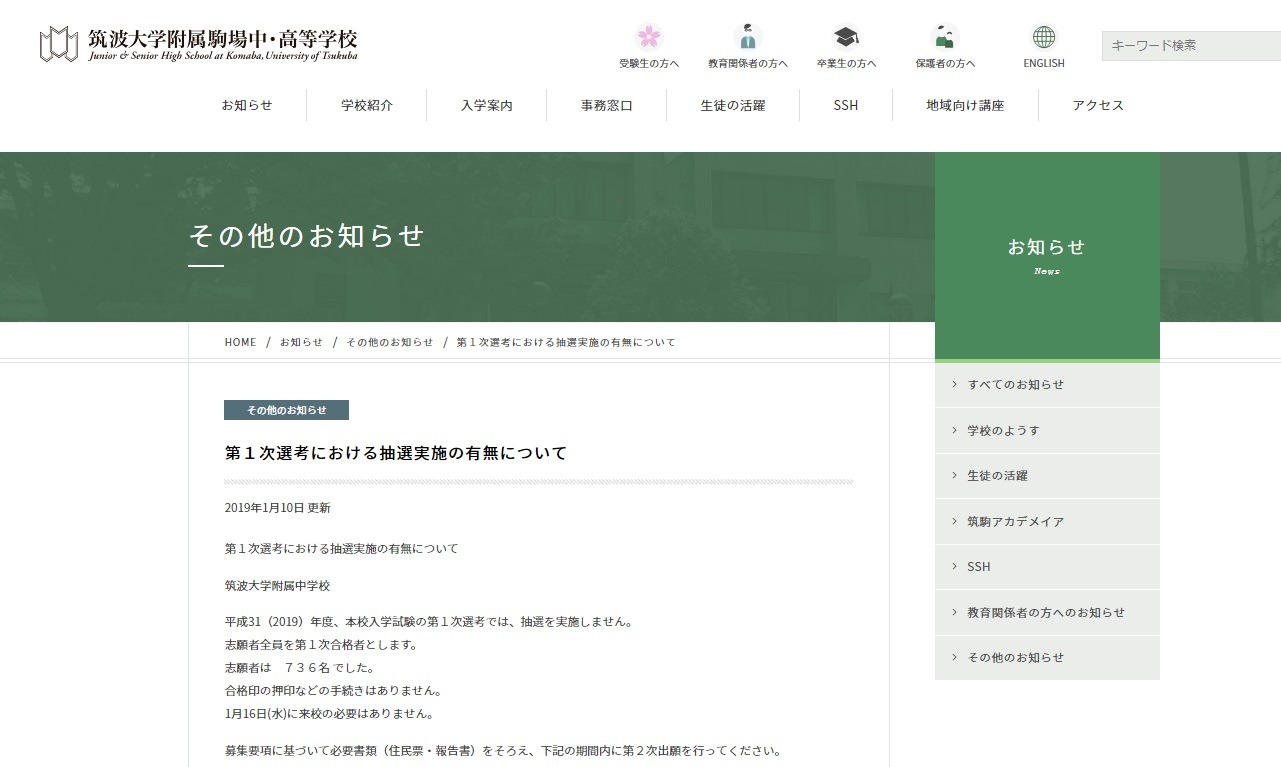Open the 入学案内 navigation menu
1281x767 pixels.
point(486,105)
